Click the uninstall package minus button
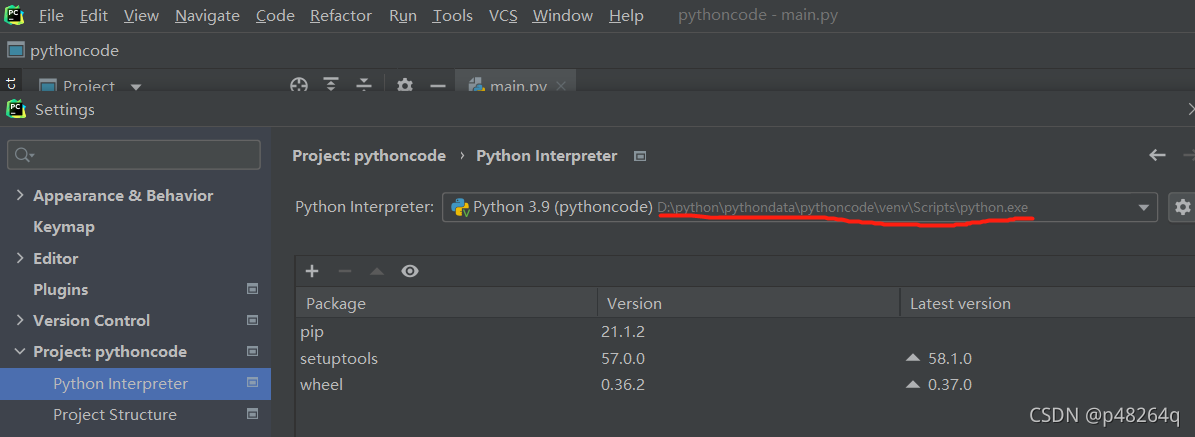This screenshot has height=437, width=1195. click(x=344, y=271)
